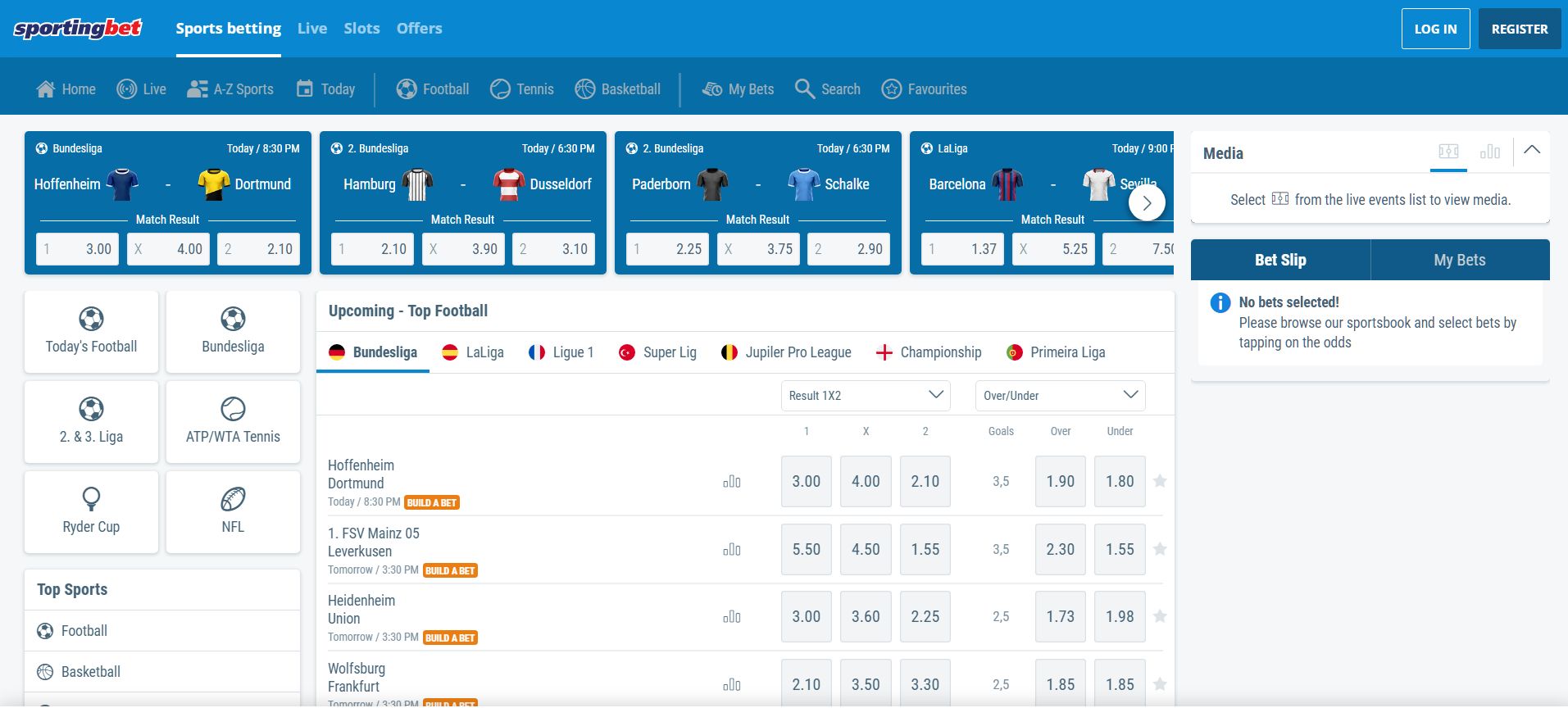The width and height of the screenshot is (1568, 708).
Task: Switch to Championship tab
Action: (x=929, y=352)
